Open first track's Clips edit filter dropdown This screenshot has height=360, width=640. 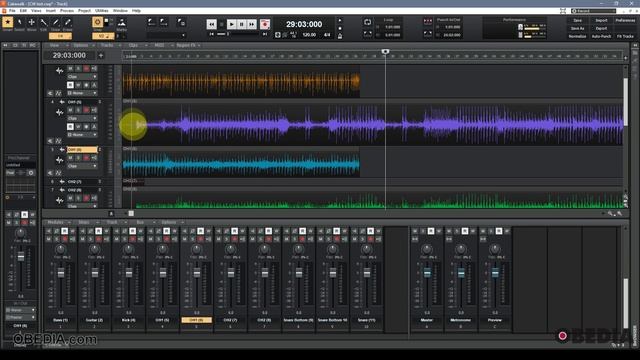82,77
